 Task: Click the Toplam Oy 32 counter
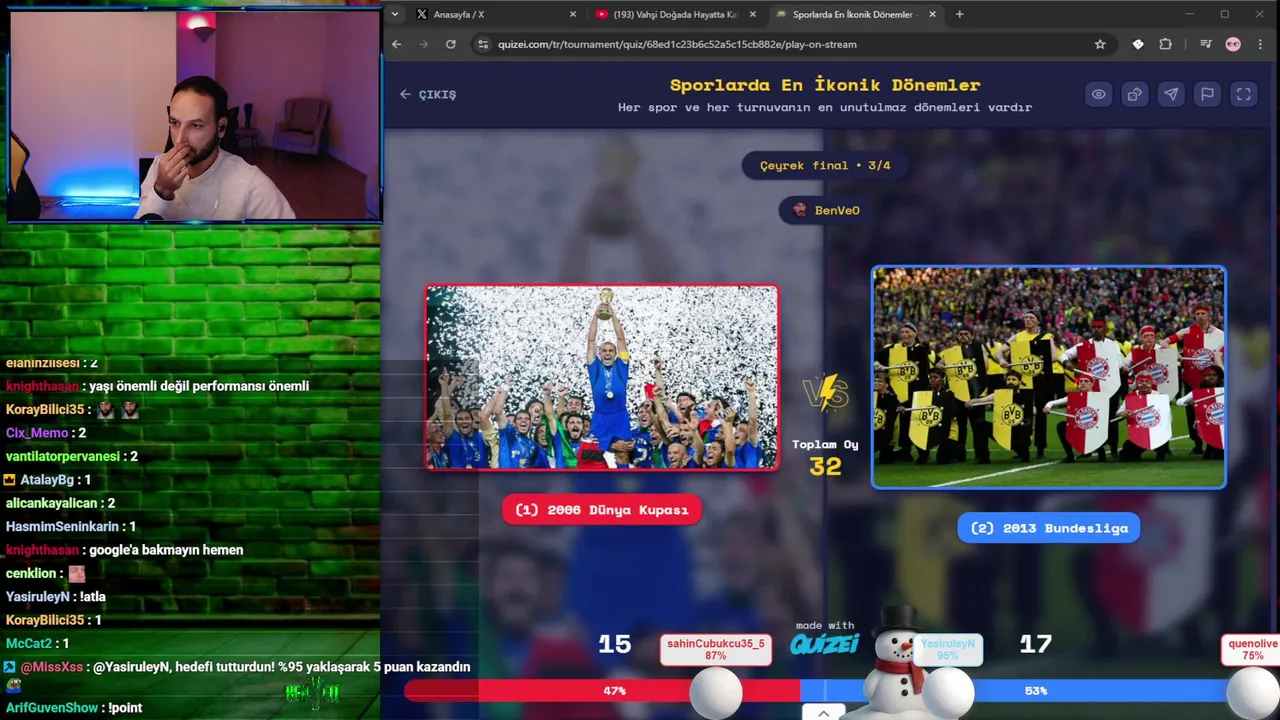pyautogui.click(x=825, y=459)
